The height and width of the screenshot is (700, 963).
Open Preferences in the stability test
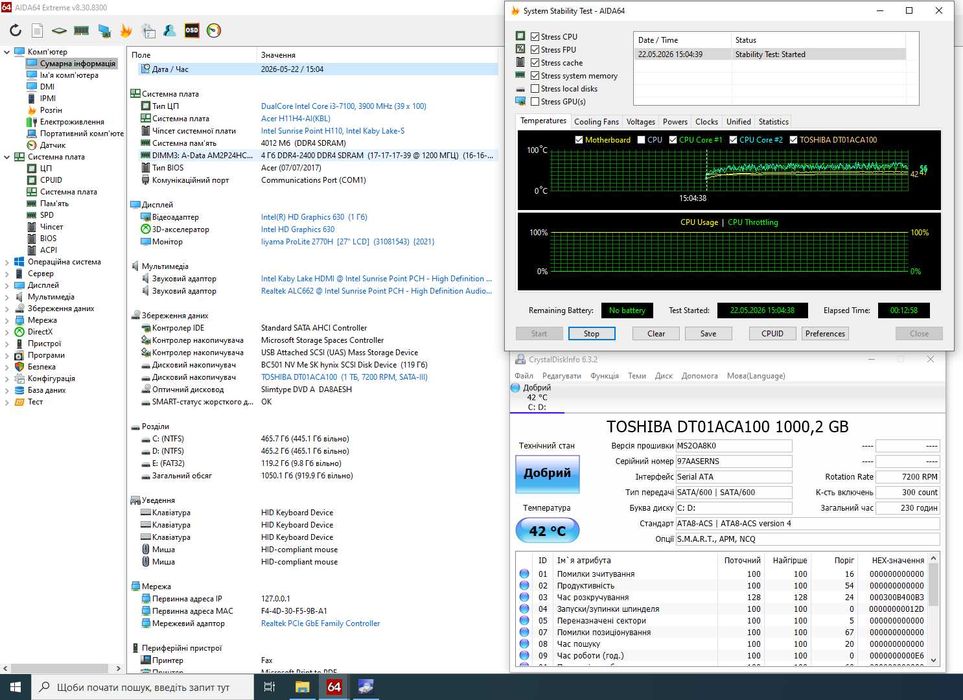click(825, 333)
